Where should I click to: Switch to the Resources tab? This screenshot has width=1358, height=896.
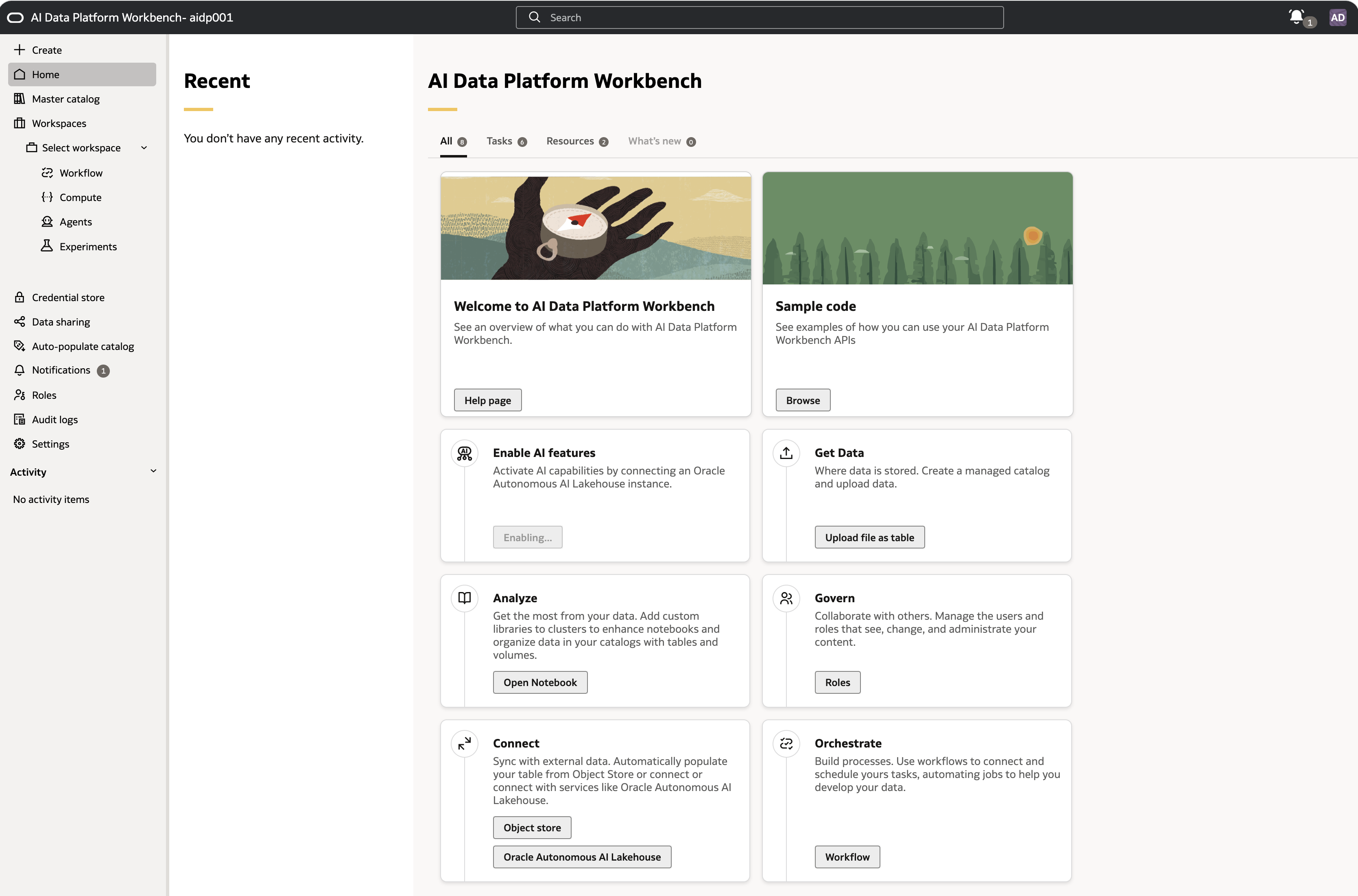pos(578,141)
